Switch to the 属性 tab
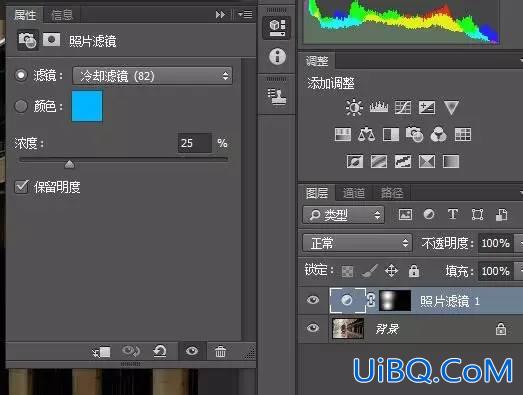The width and height of the screenshot is (523, 395). [25, 15]
